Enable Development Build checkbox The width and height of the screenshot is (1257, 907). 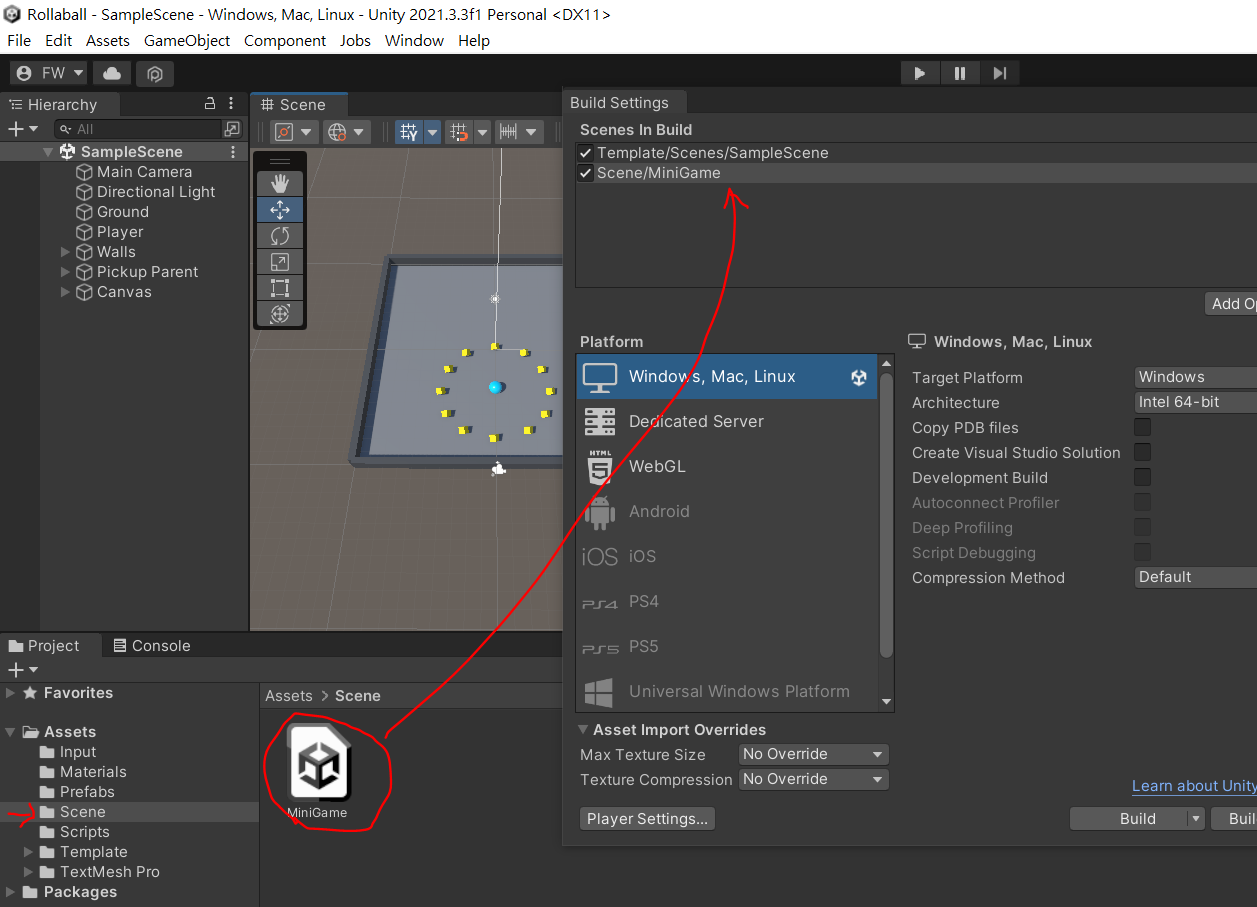1142,478
